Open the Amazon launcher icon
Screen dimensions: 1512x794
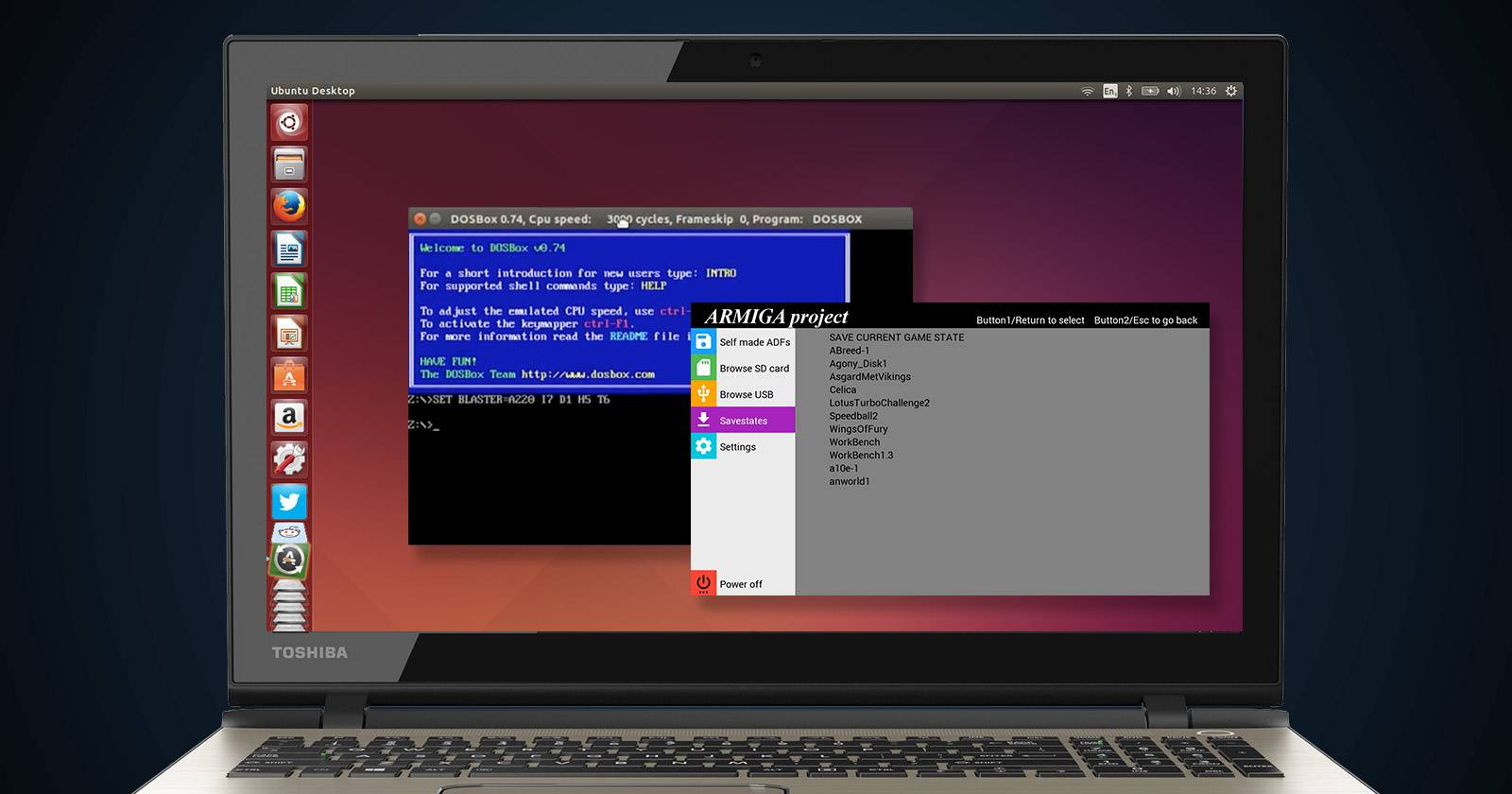point(289,418)
